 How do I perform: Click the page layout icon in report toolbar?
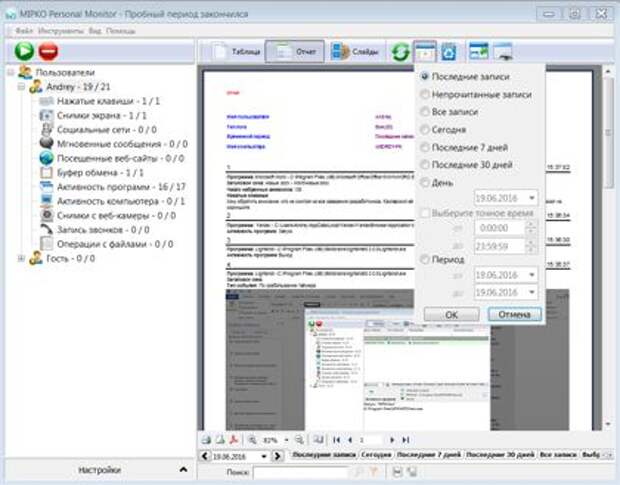[x=318, y=440]
